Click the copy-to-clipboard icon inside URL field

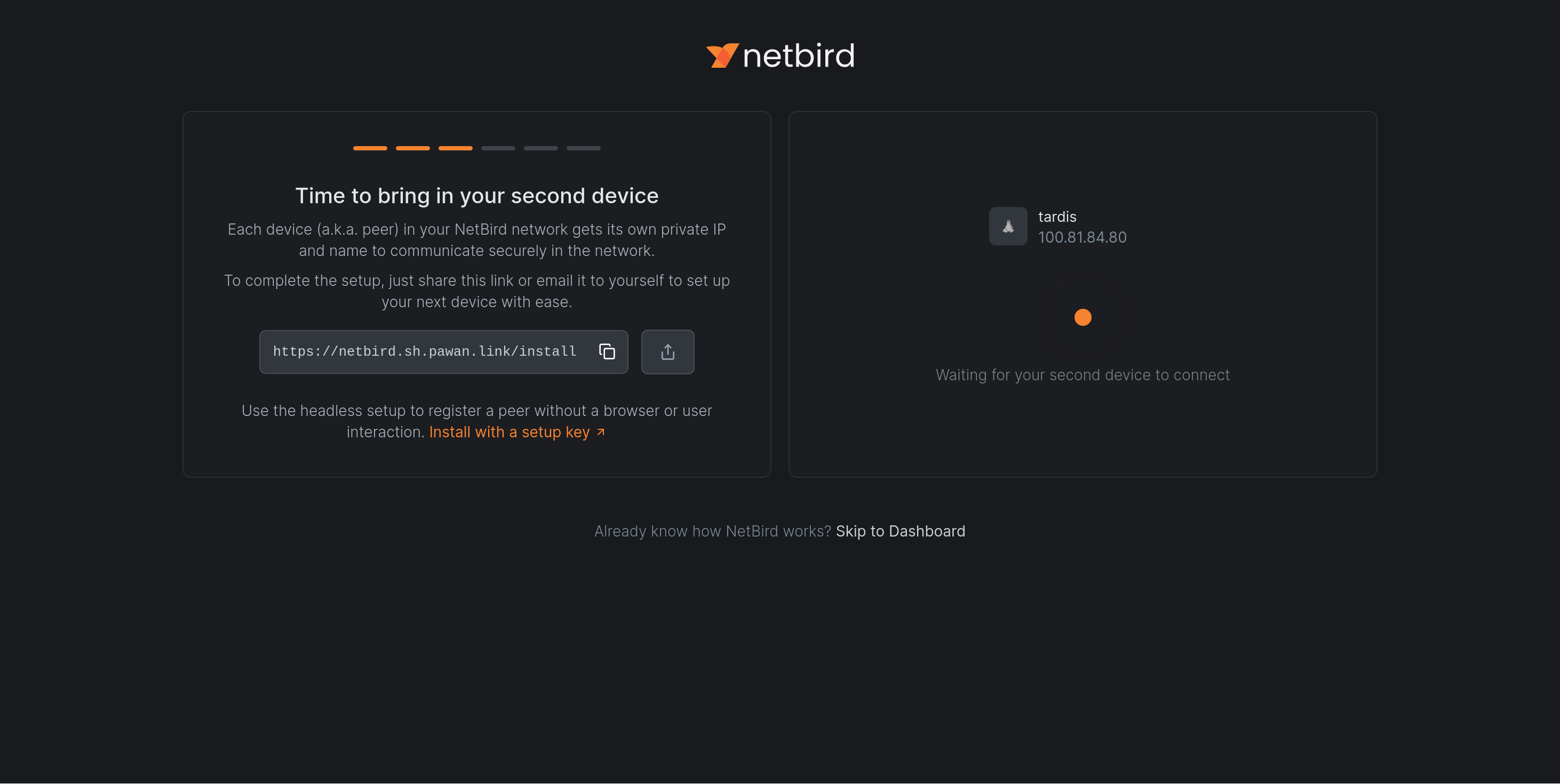(607, 352)
